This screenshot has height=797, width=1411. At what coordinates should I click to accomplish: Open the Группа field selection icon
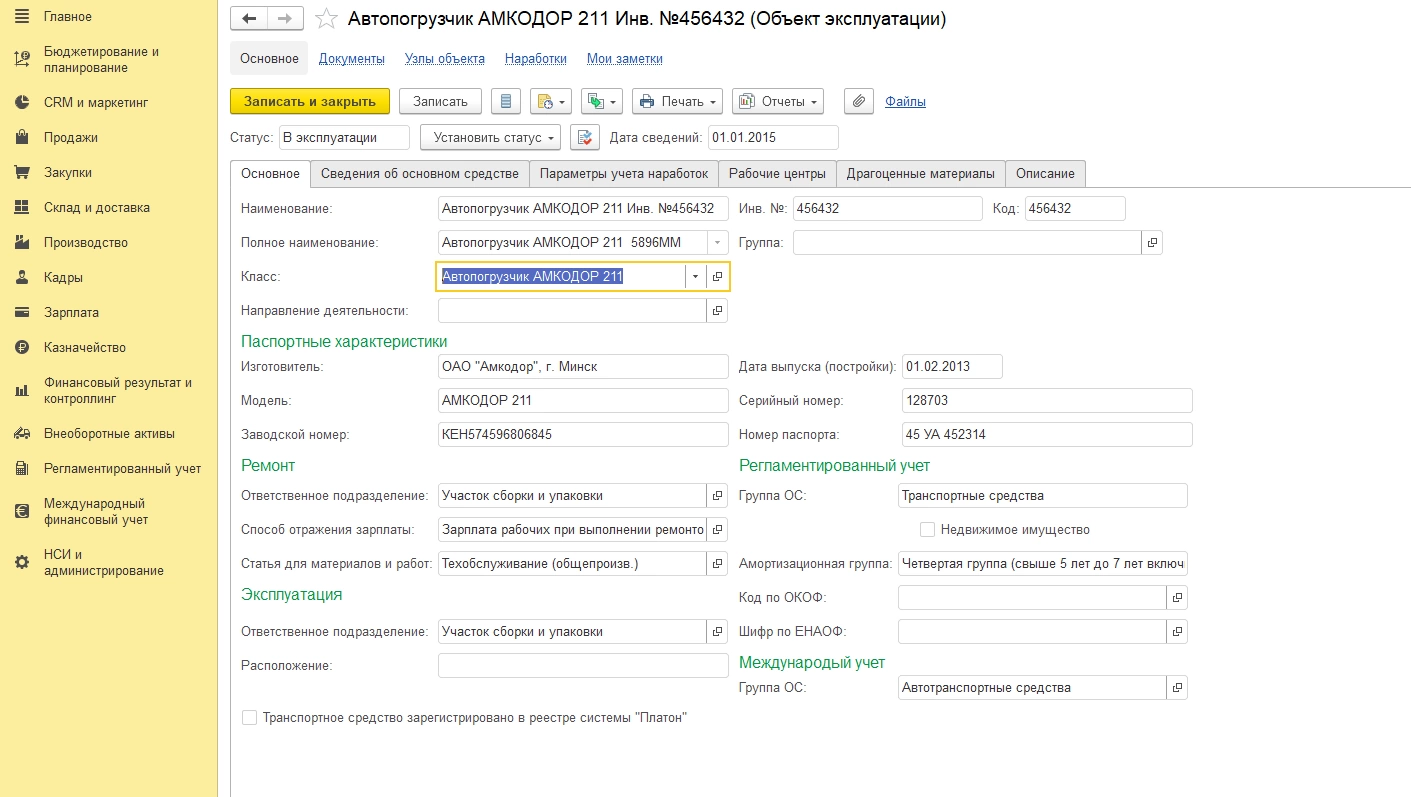click(1152, 243)
